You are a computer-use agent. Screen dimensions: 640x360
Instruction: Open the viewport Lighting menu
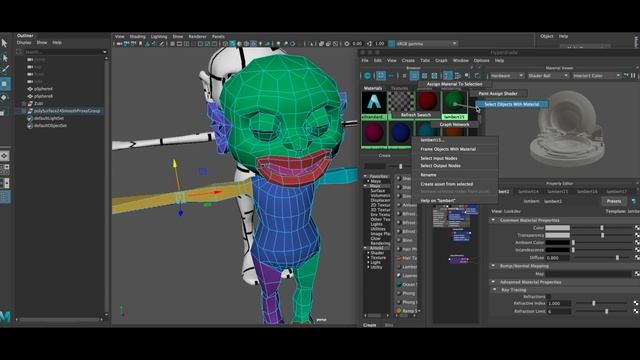[x=159, y=37]
